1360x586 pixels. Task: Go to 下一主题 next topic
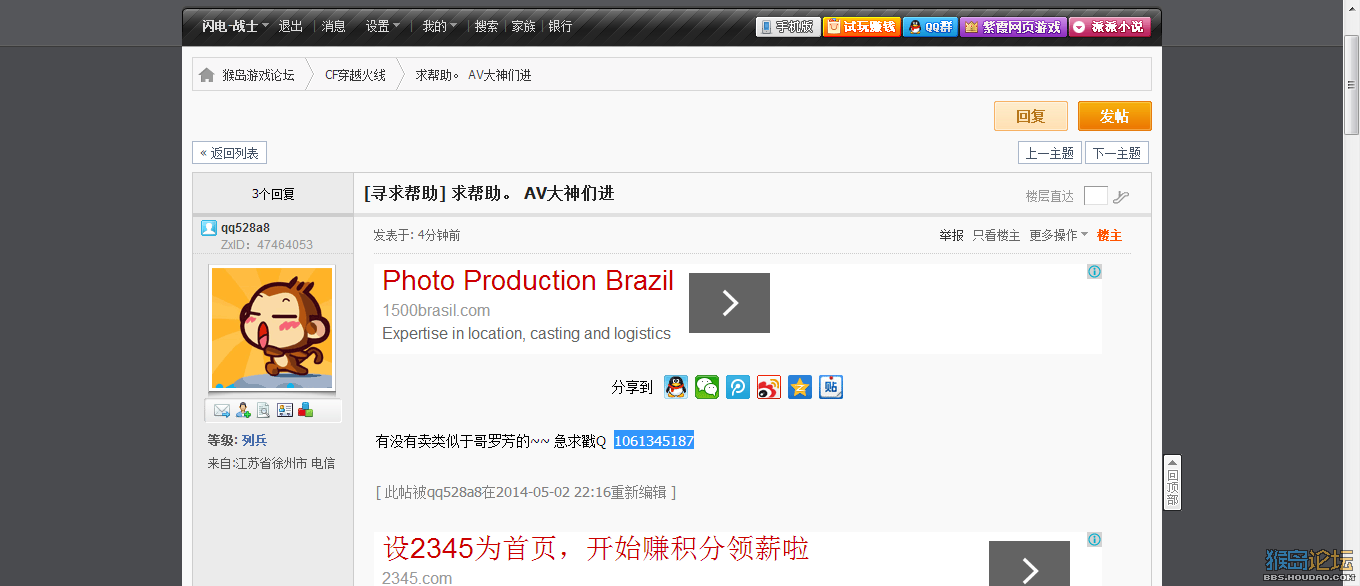click(1117, 153)
